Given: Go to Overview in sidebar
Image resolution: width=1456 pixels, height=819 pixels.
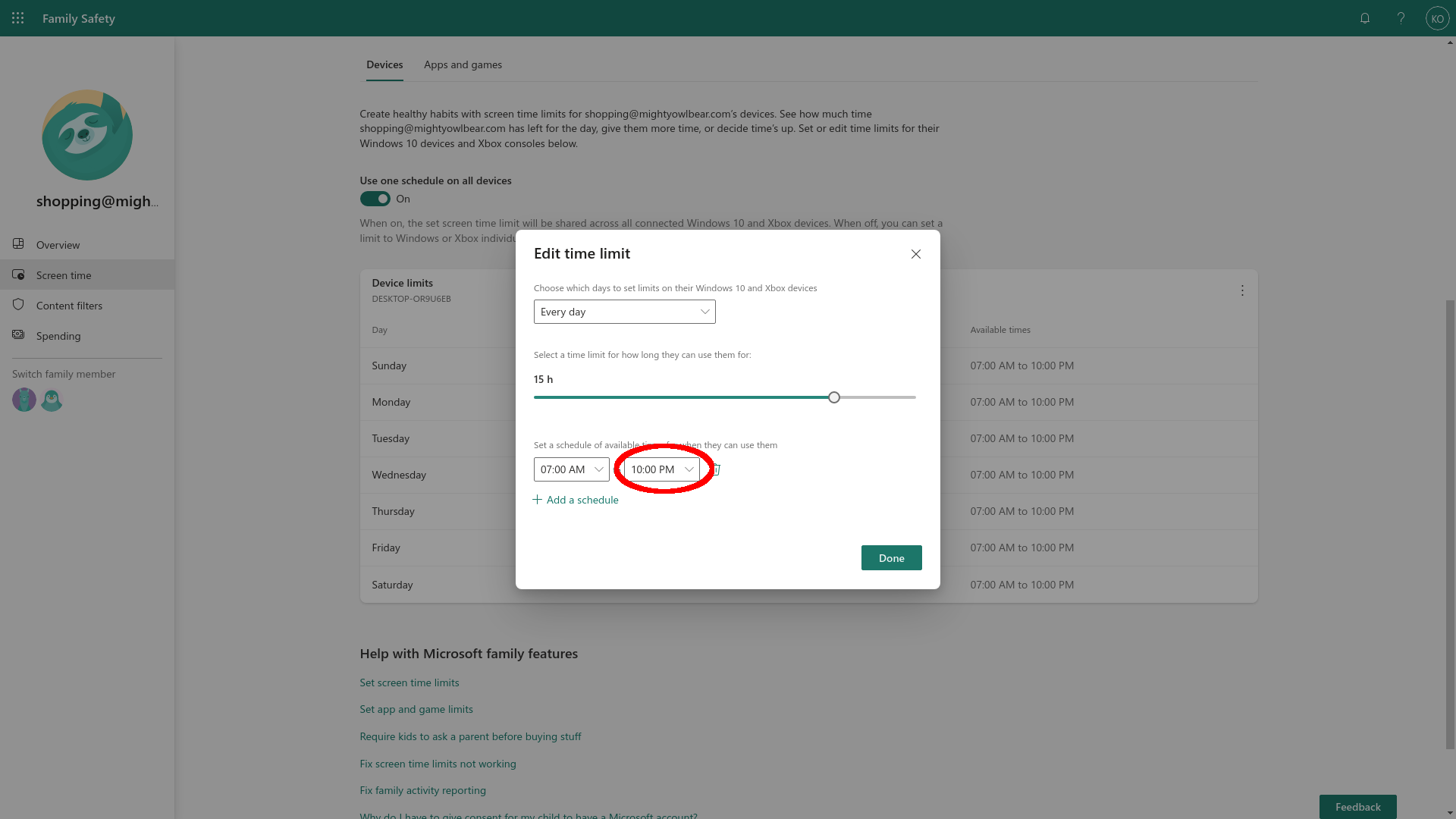Looking at the screenshot, I should [87, 244].
